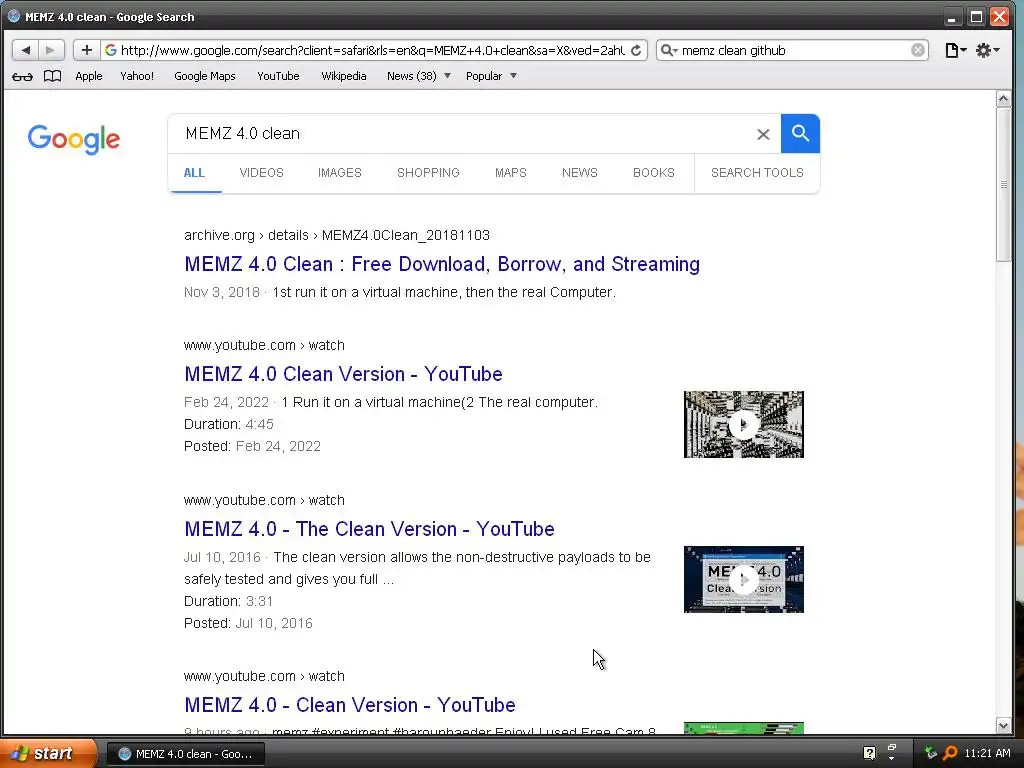Click the Google favicon in address bar
Screen dimensions: 1024x768
(111, 50)
